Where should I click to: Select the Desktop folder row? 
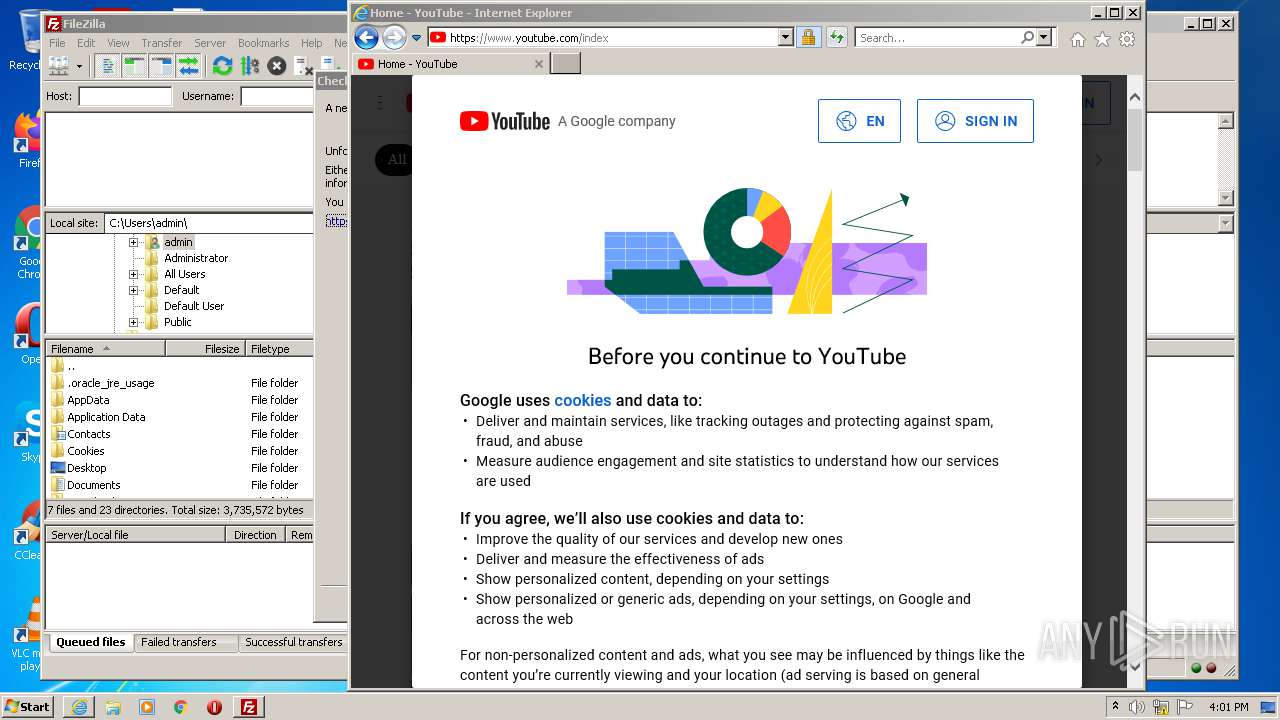(180, 468)
